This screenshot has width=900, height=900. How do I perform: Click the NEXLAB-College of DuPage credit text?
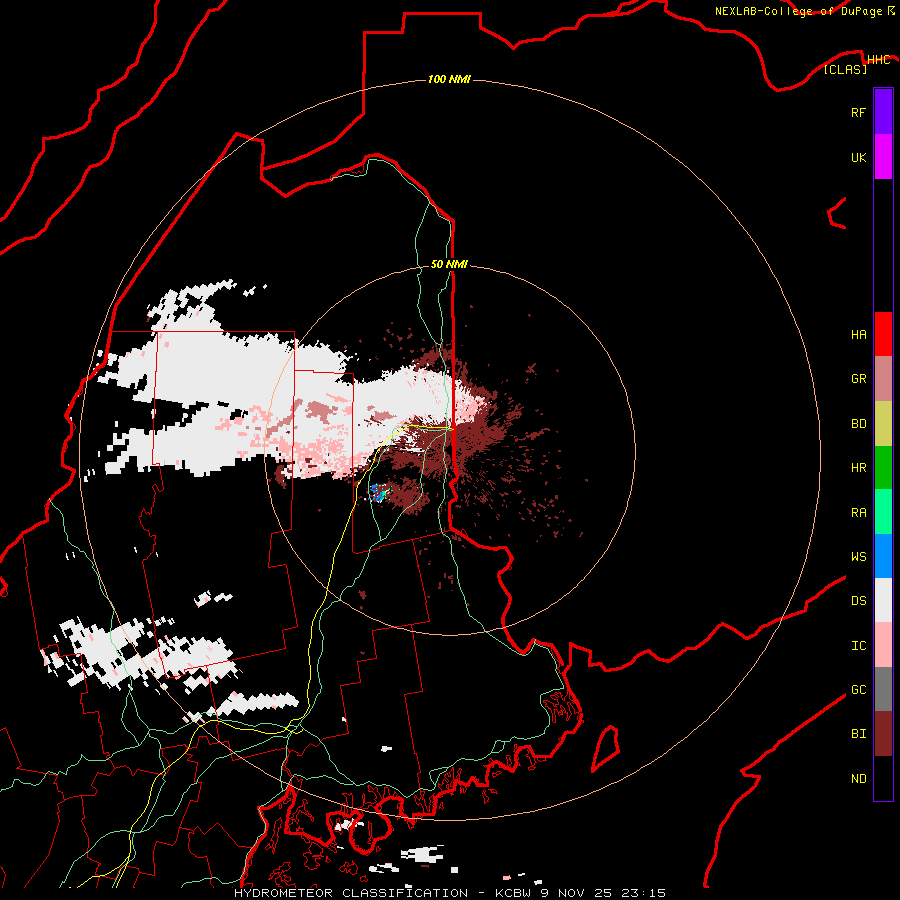point(799,11)
